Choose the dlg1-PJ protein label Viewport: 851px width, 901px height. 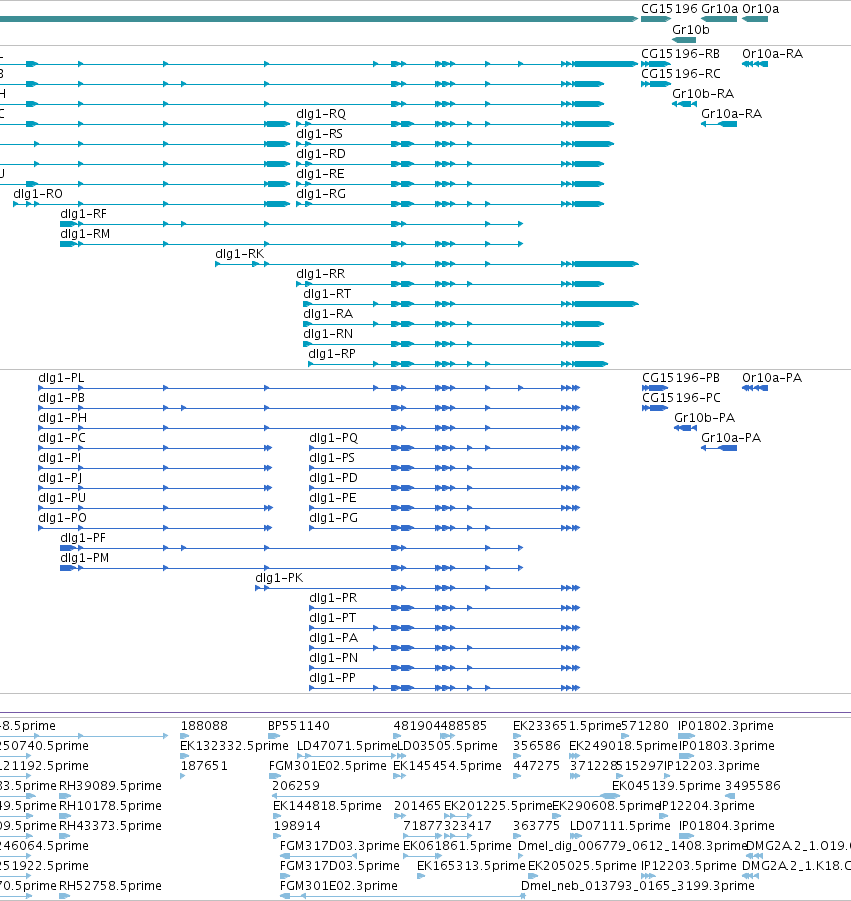pos(60,478)
